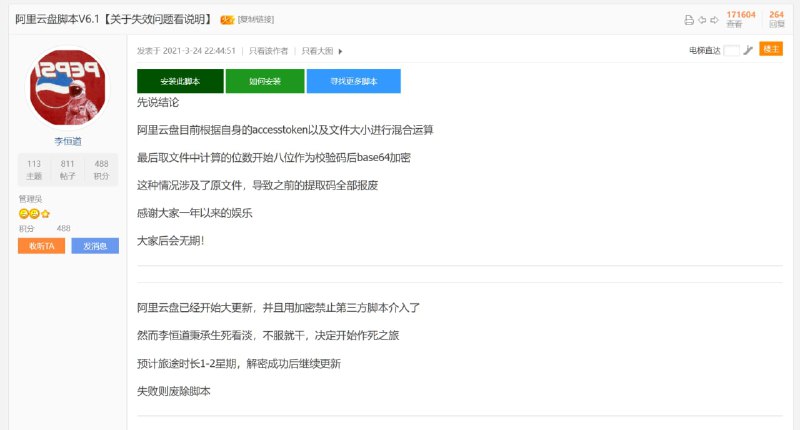The image size is (800, 430).
Task: Click the line 阿里云盘已经开始大更新
Action: click(x=278, y=308)
